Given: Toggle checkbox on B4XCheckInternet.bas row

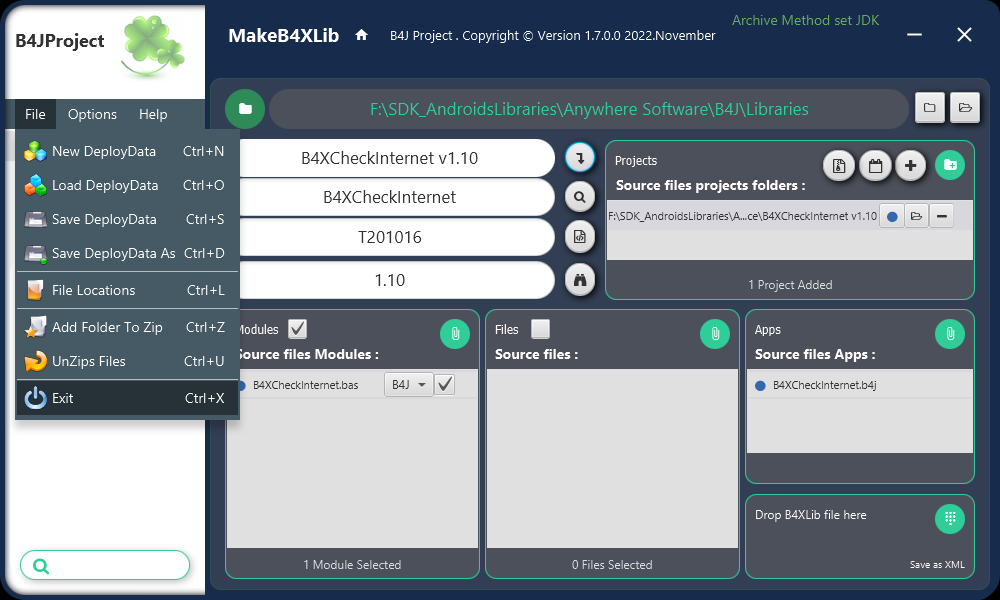Looking at the screenshot, I should pos(445,384).
